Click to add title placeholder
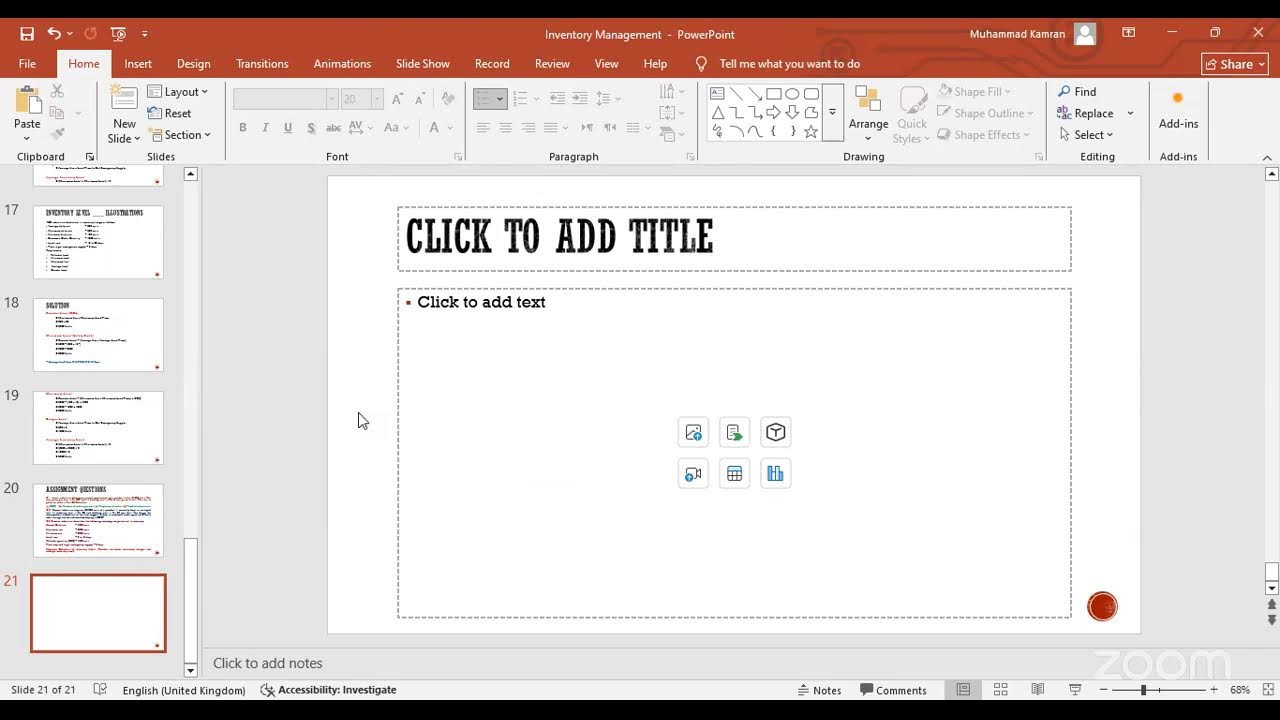 click(734, 239)
